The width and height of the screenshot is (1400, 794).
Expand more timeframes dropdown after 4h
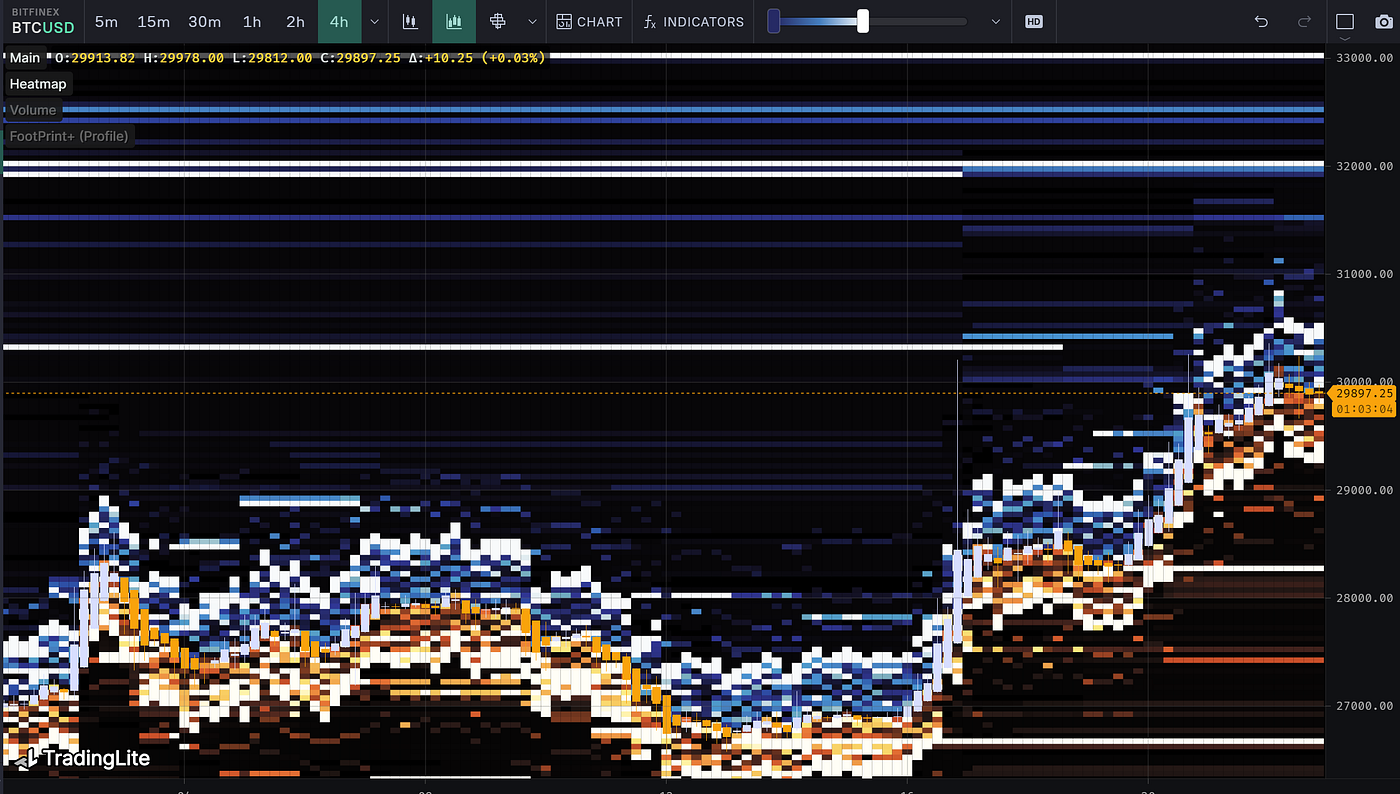point(374,21)
